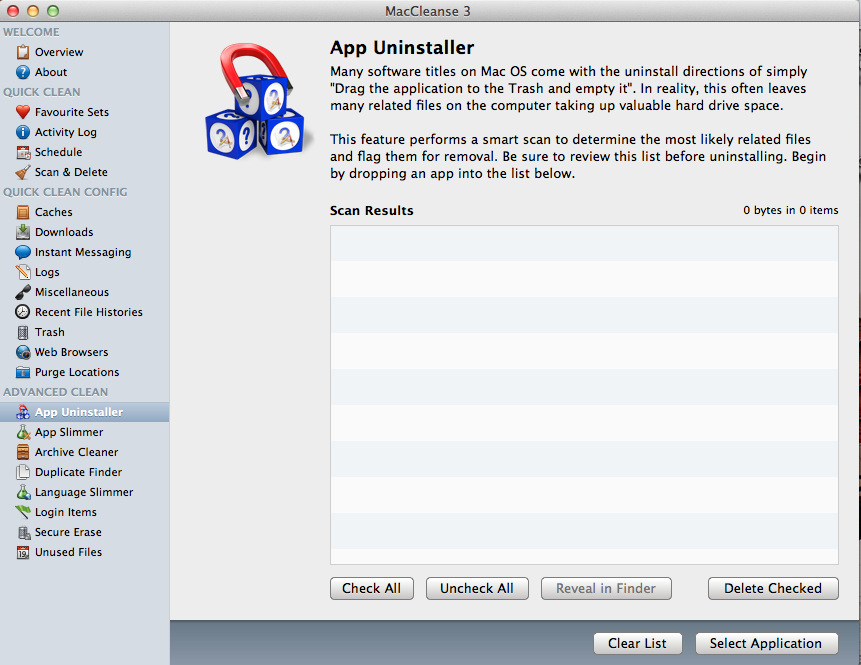Click the Instant Messaging speech bubble icon
This screenshot has width=861, height=665.
[23, 252]
